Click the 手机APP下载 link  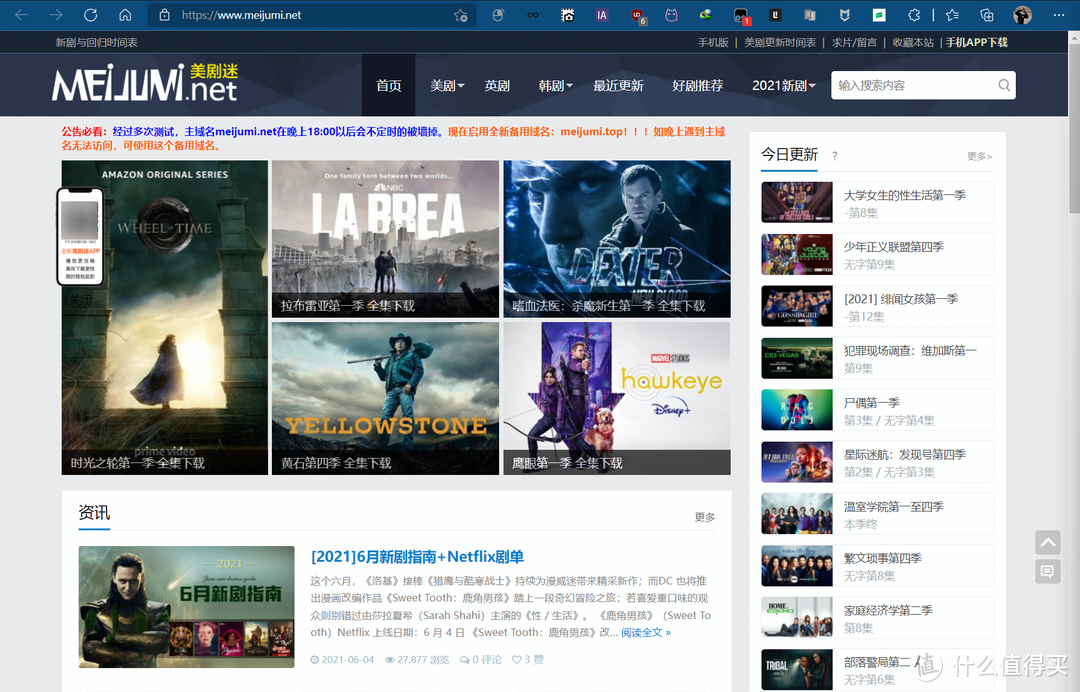point(976,43)
